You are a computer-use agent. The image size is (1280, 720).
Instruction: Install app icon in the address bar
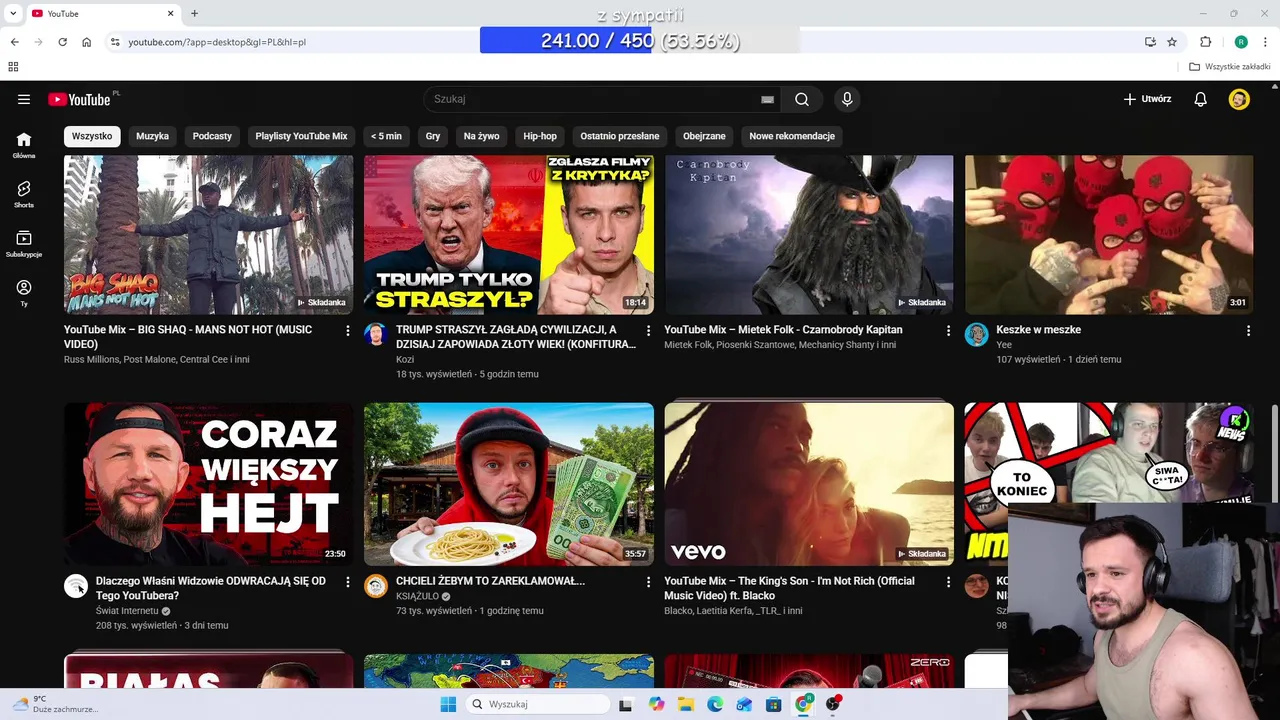coord(1150,42)
